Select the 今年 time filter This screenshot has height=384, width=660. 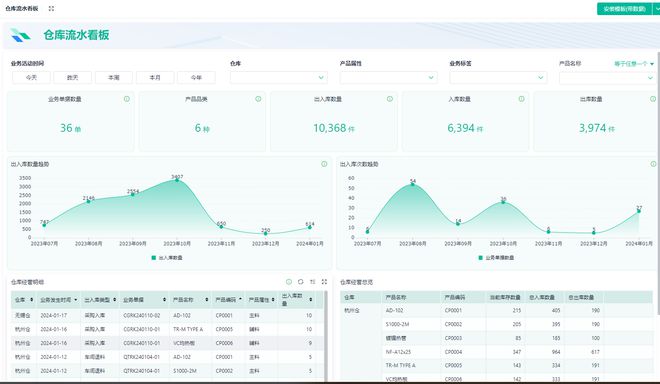[x=196, y=77]
